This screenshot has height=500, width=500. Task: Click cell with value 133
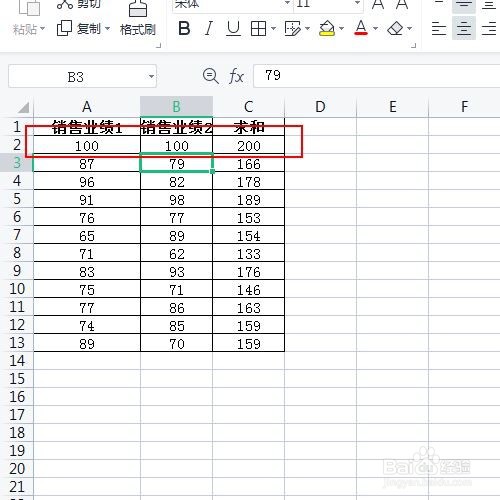click(x=249, y=253)
